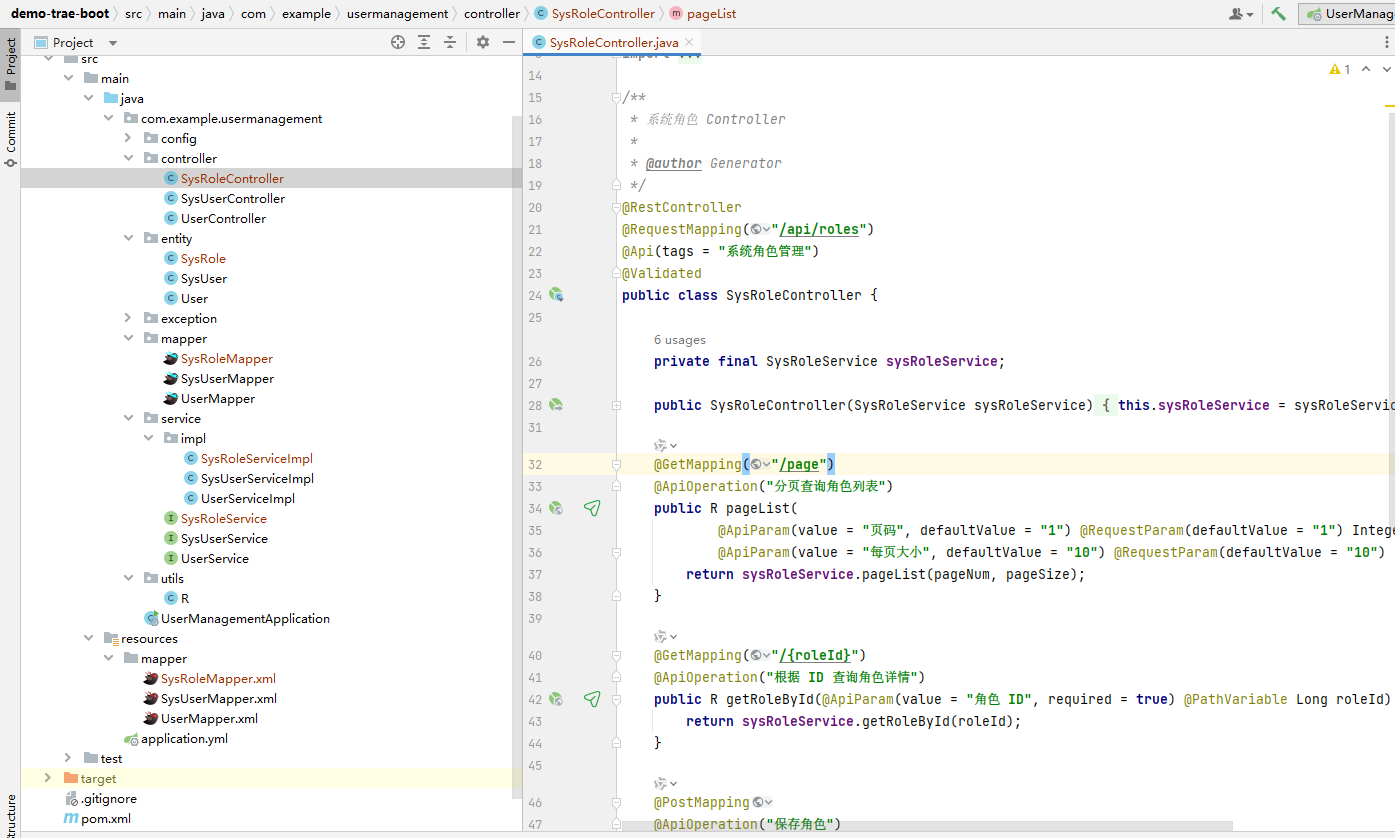This screenshot has height=838, width=1395.
Task: Click the Build project hammer icon
Action: pos(1278,14)
